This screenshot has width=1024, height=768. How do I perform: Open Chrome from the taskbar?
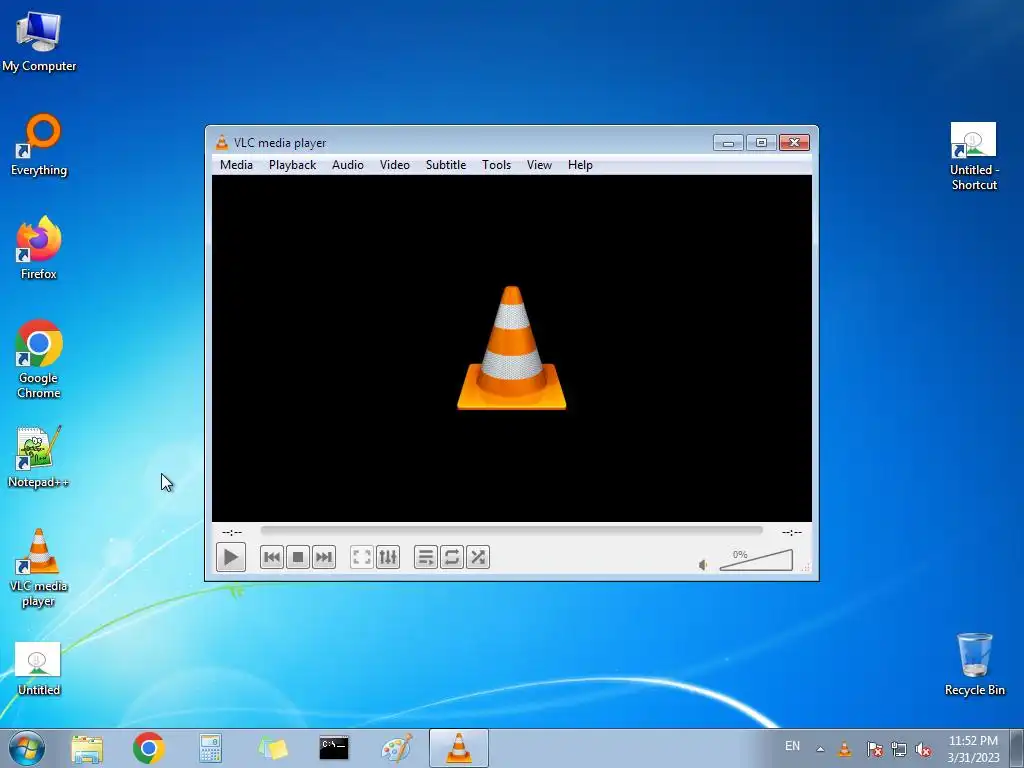click(148, 748)
